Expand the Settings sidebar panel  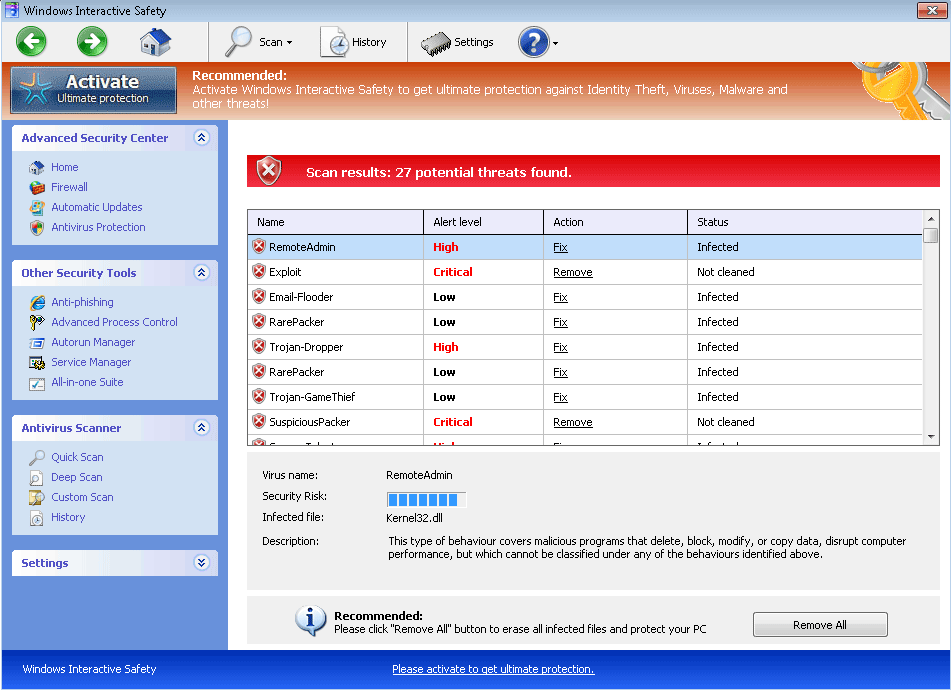(x=201, y=563)
